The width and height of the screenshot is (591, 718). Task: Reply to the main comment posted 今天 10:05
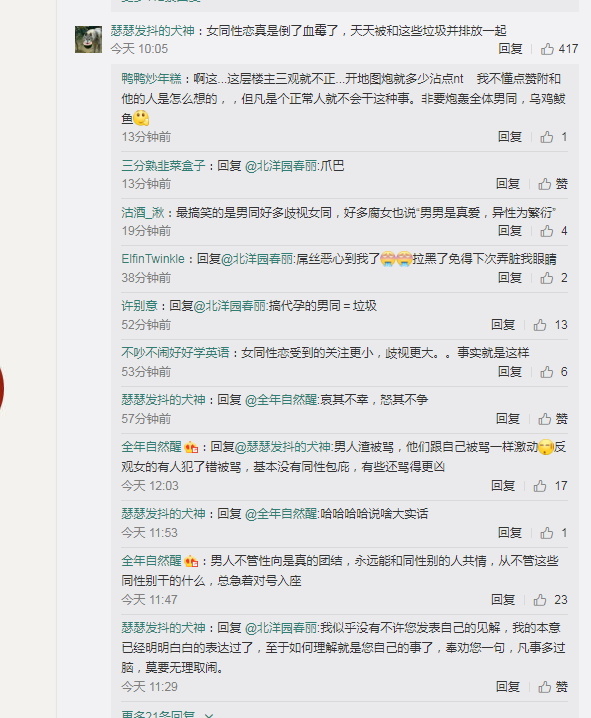[510, 49]
